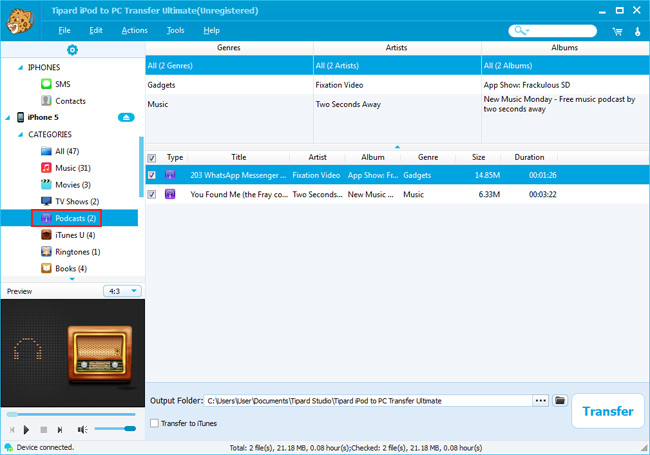The image size is (650, 455).
Task: Open the Ringtones (1) category
Action: (x=78, y=252)
